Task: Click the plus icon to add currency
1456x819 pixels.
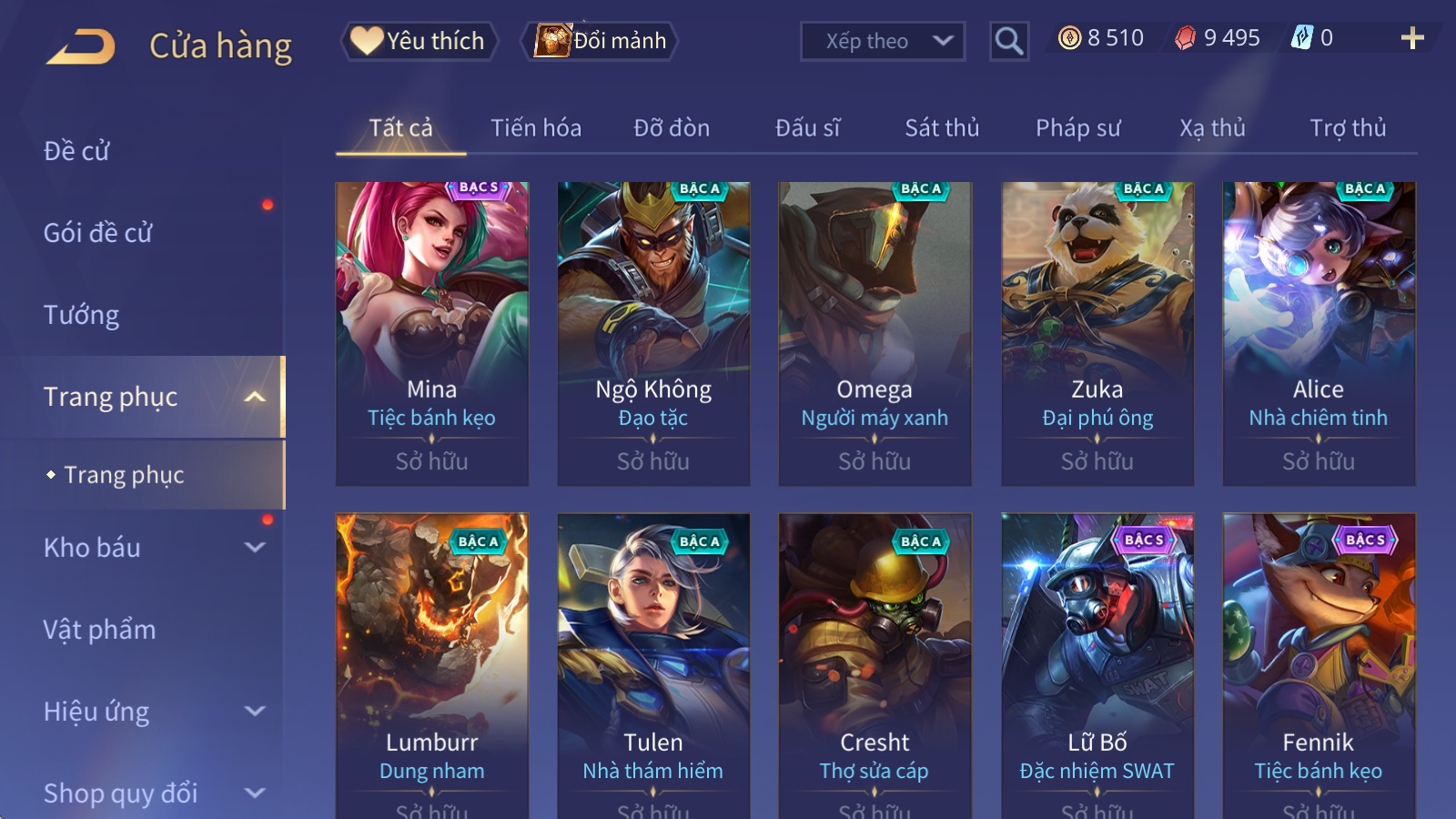Action: tap(1412, 38)
